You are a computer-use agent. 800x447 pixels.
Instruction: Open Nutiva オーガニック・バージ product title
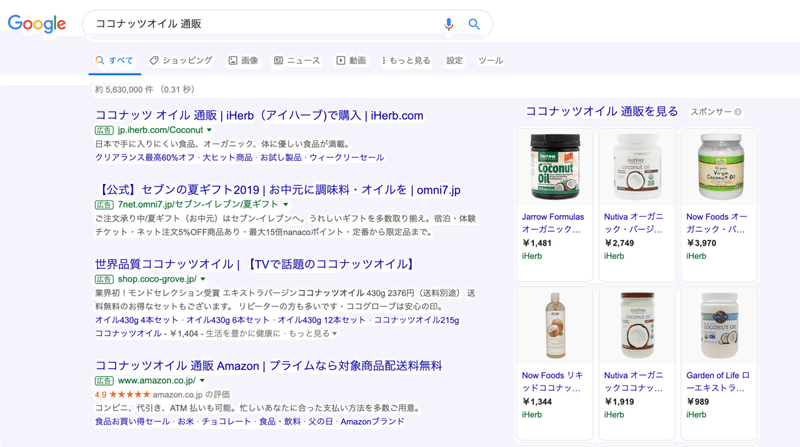634,223
